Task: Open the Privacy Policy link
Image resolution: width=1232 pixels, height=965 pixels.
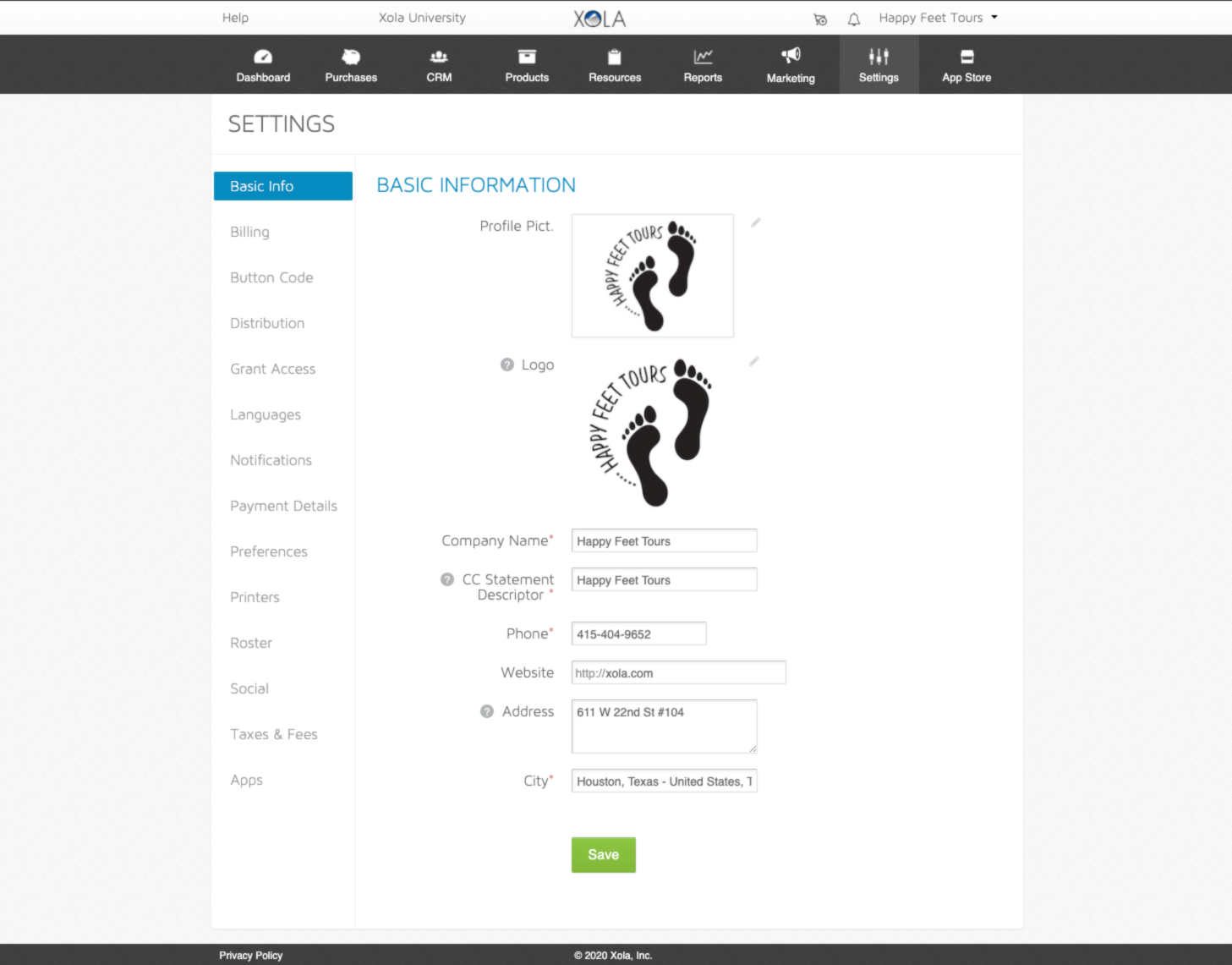Action: coord(251,955)
